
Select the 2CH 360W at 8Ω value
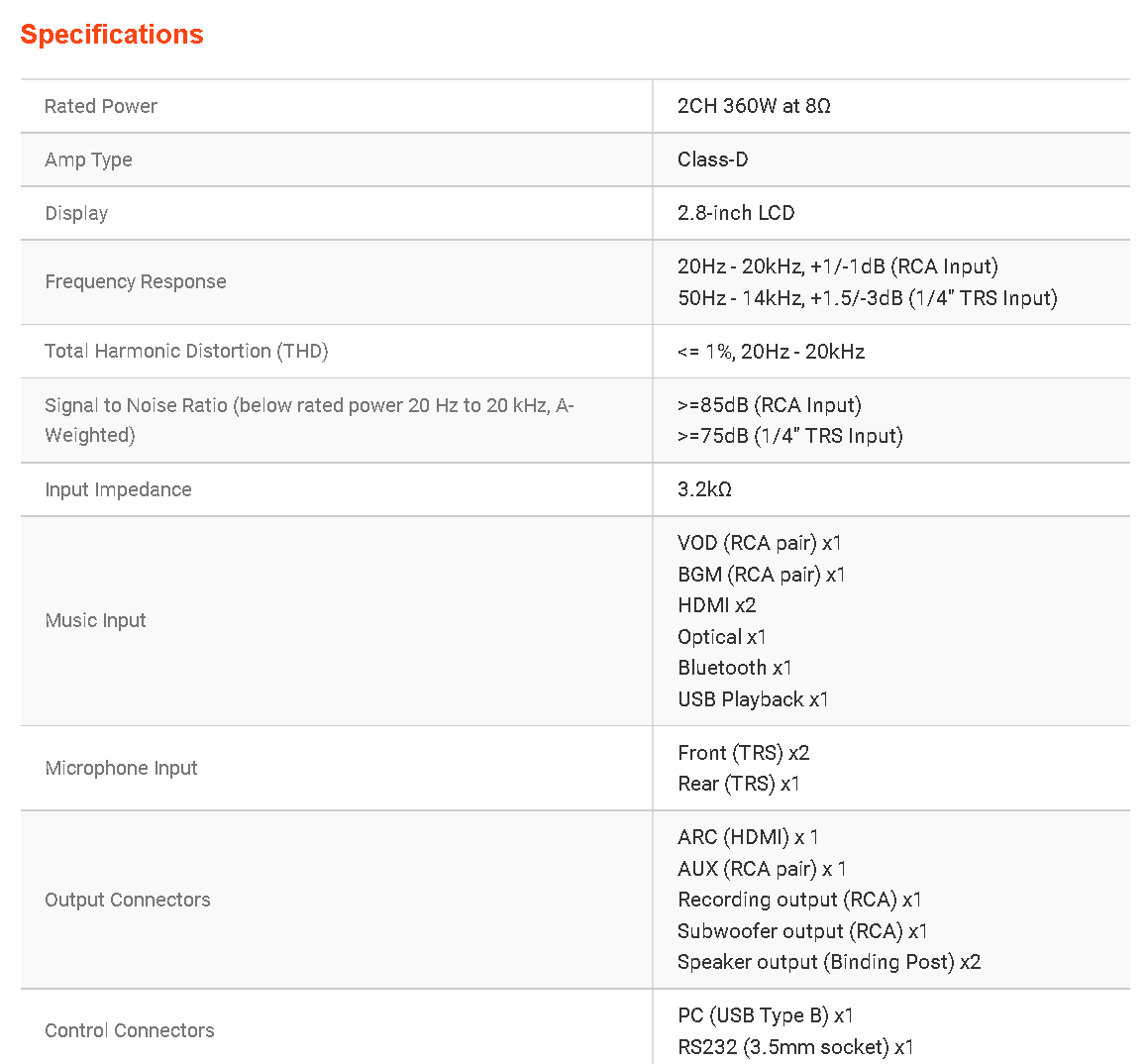tap(754, 106)
